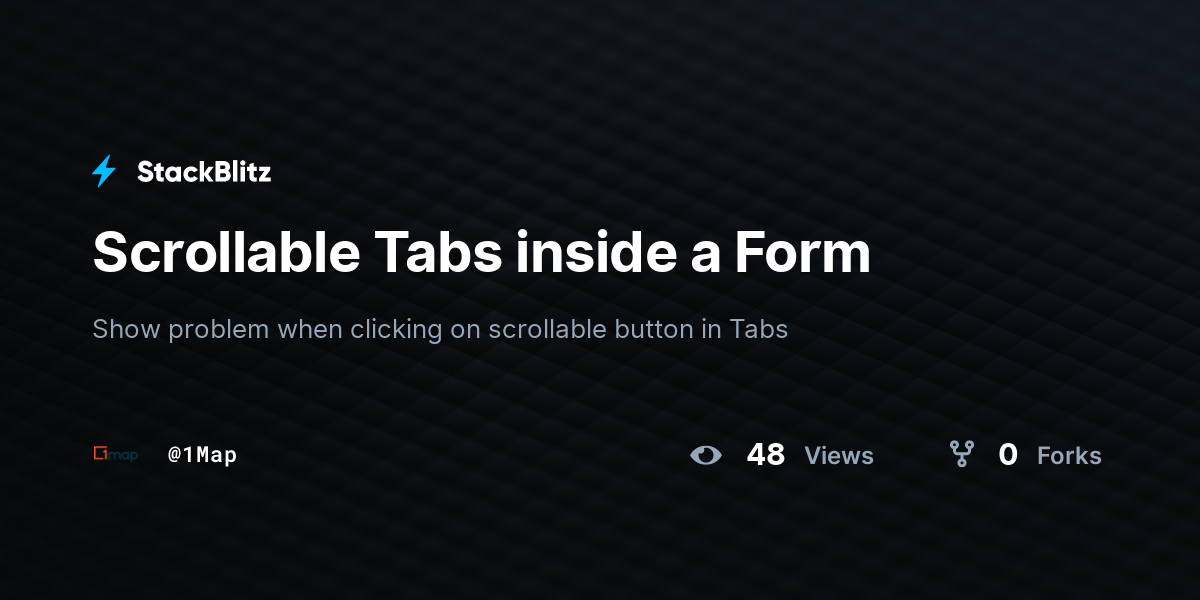Click "Show problem" at the start of the description
The width and height of the screenshot is (1200, 600).
tap(181, 329)
